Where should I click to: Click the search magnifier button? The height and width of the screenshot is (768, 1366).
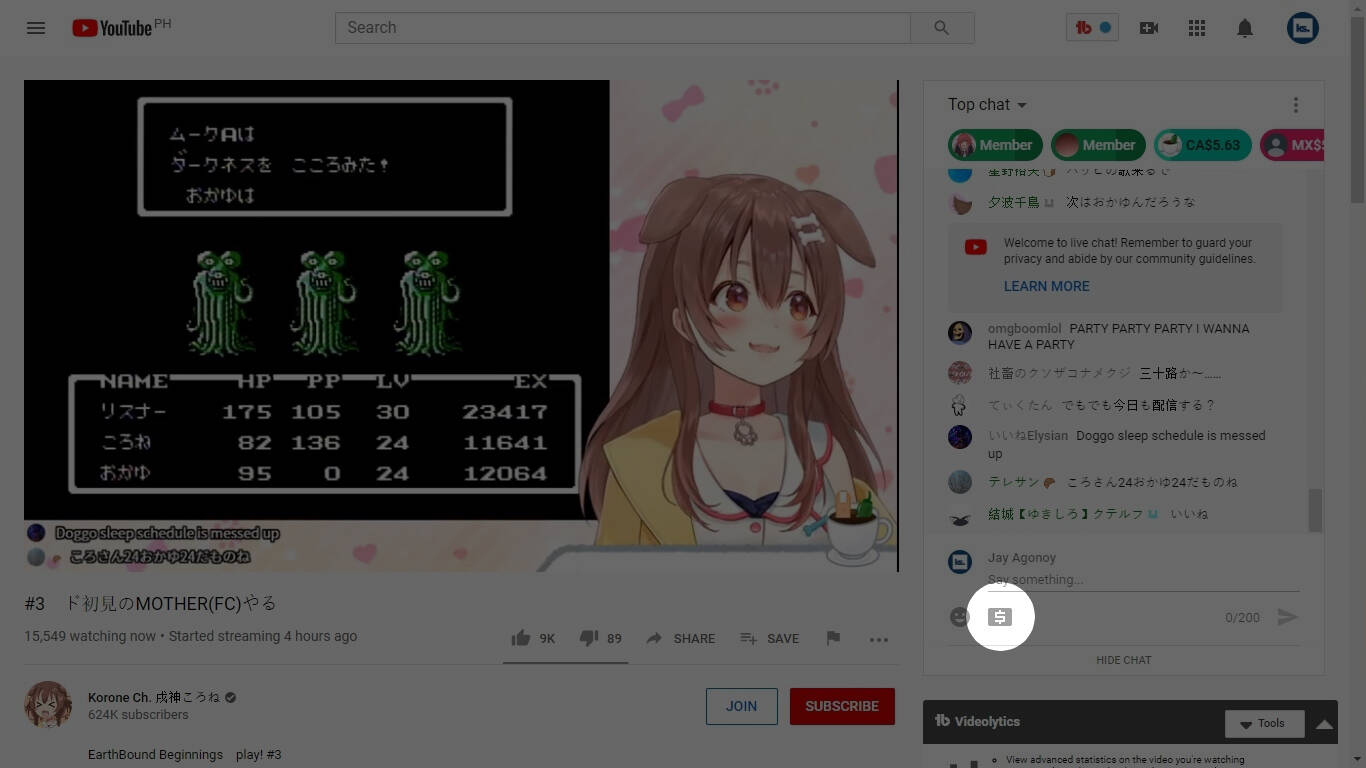tap(941, 28)
